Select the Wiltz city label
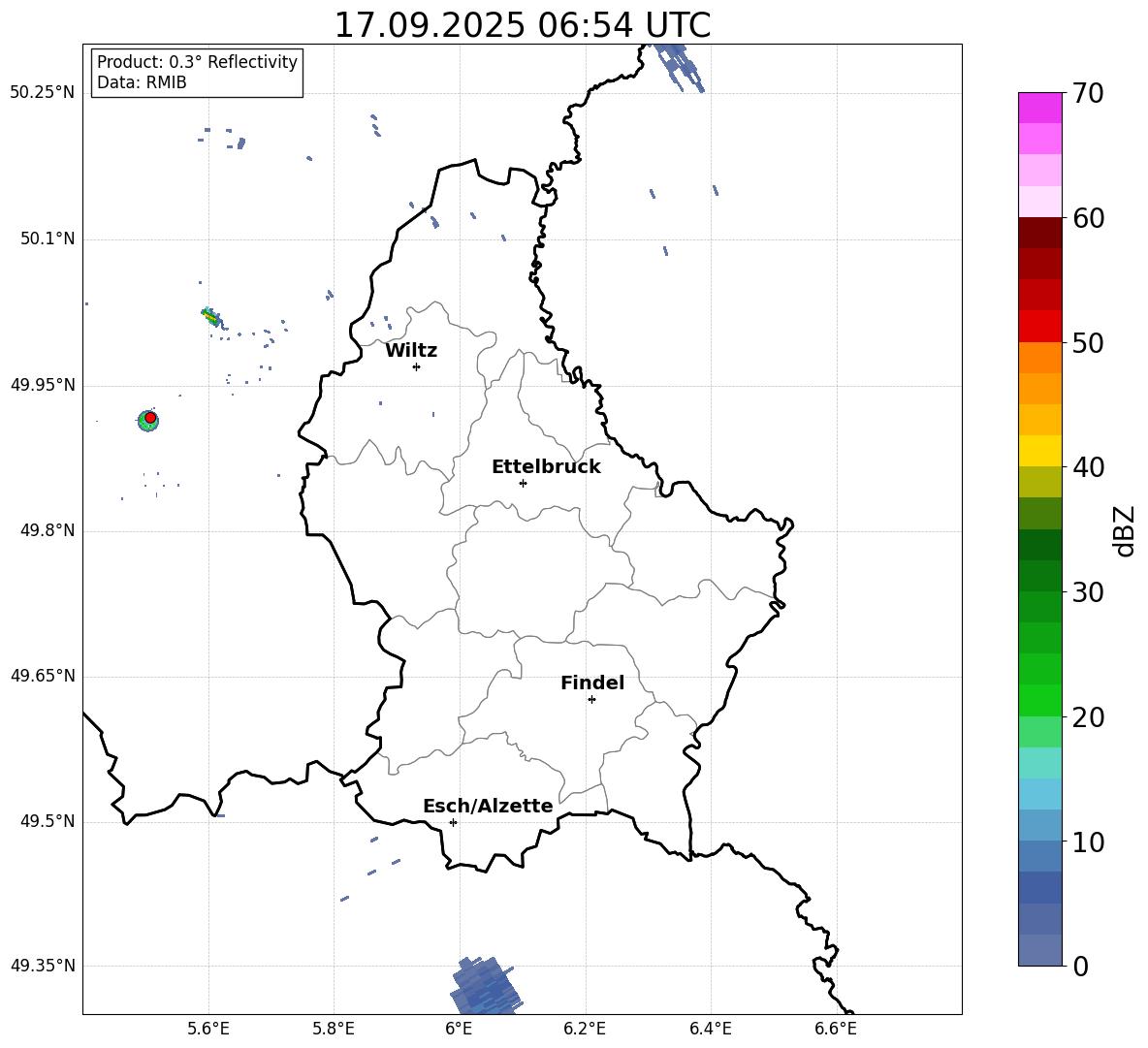 click(x=411, y=351)
